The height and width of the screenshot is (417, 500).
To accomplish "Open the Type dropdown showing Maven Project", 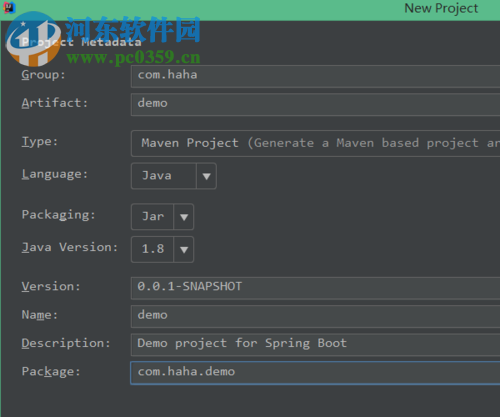I will pos(315,143).
